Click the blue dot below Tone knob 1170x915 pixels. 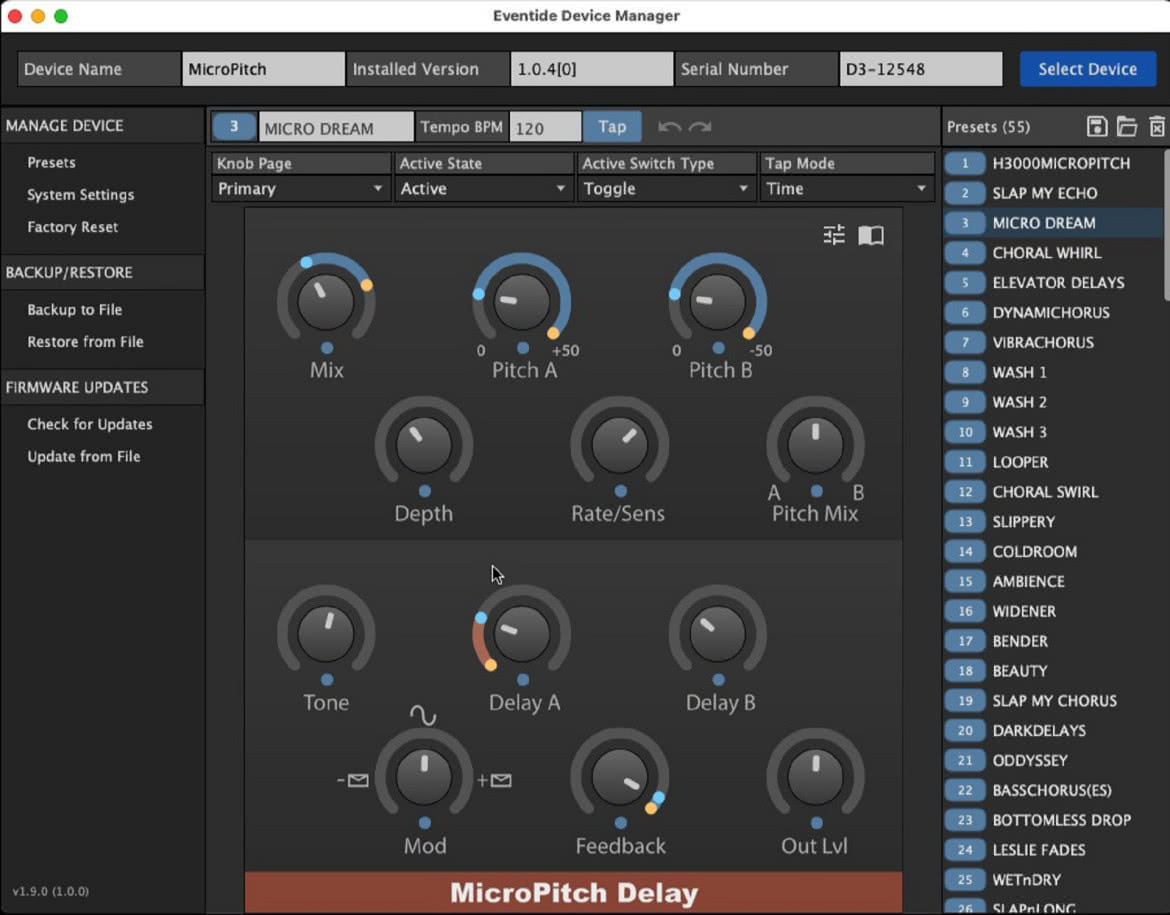click(x=327, y=680)
